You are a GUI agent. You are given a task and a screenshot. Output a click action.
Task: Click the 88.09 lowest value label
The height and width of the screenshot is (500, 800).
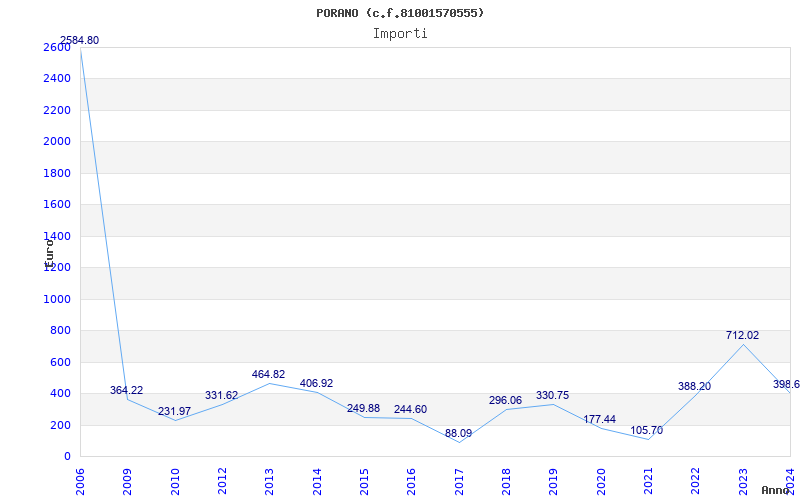458,434
